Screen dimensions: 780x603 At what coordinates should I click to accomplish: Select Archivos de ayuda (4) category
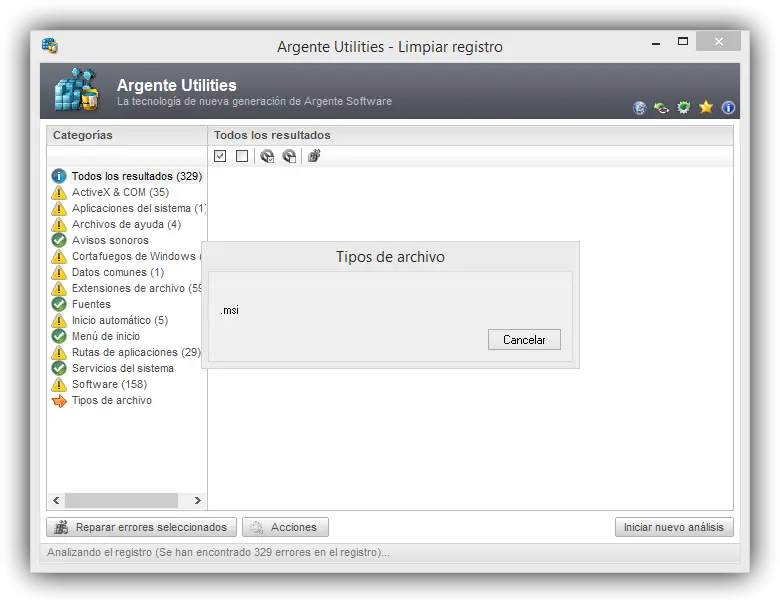point(126,224)
